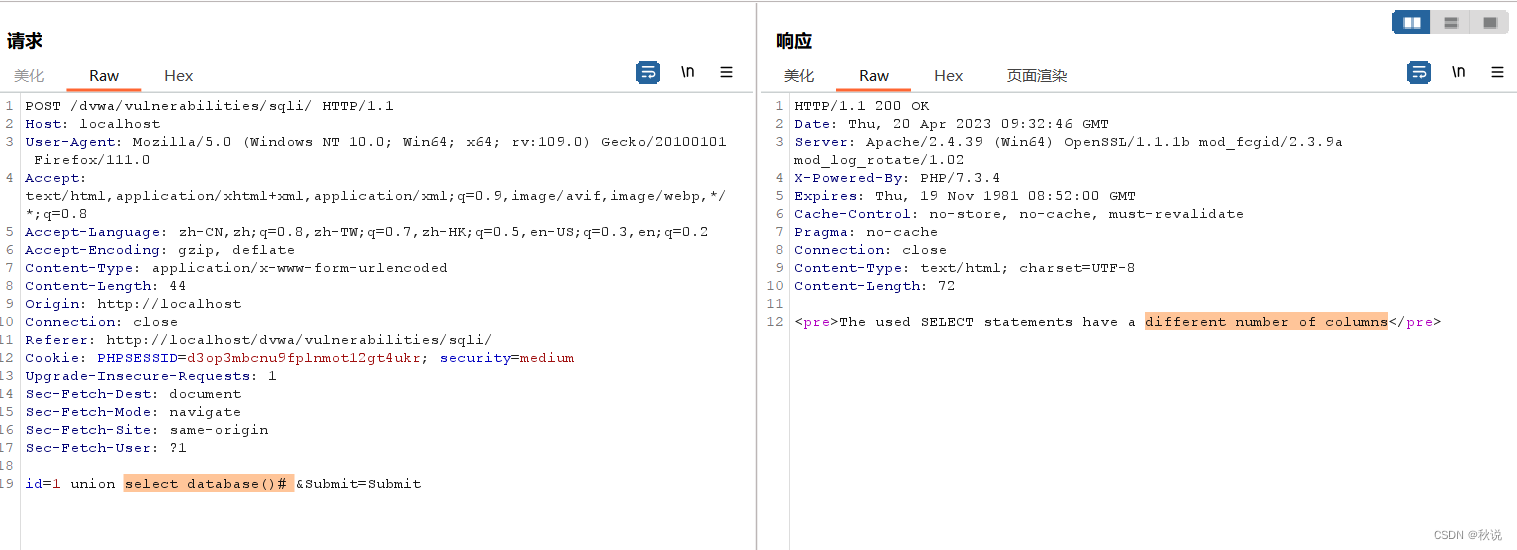The height and width of the screenshot is (550, 1517).
Task: Click the Host: localhost header line
Action: click(x=93, y=124)
